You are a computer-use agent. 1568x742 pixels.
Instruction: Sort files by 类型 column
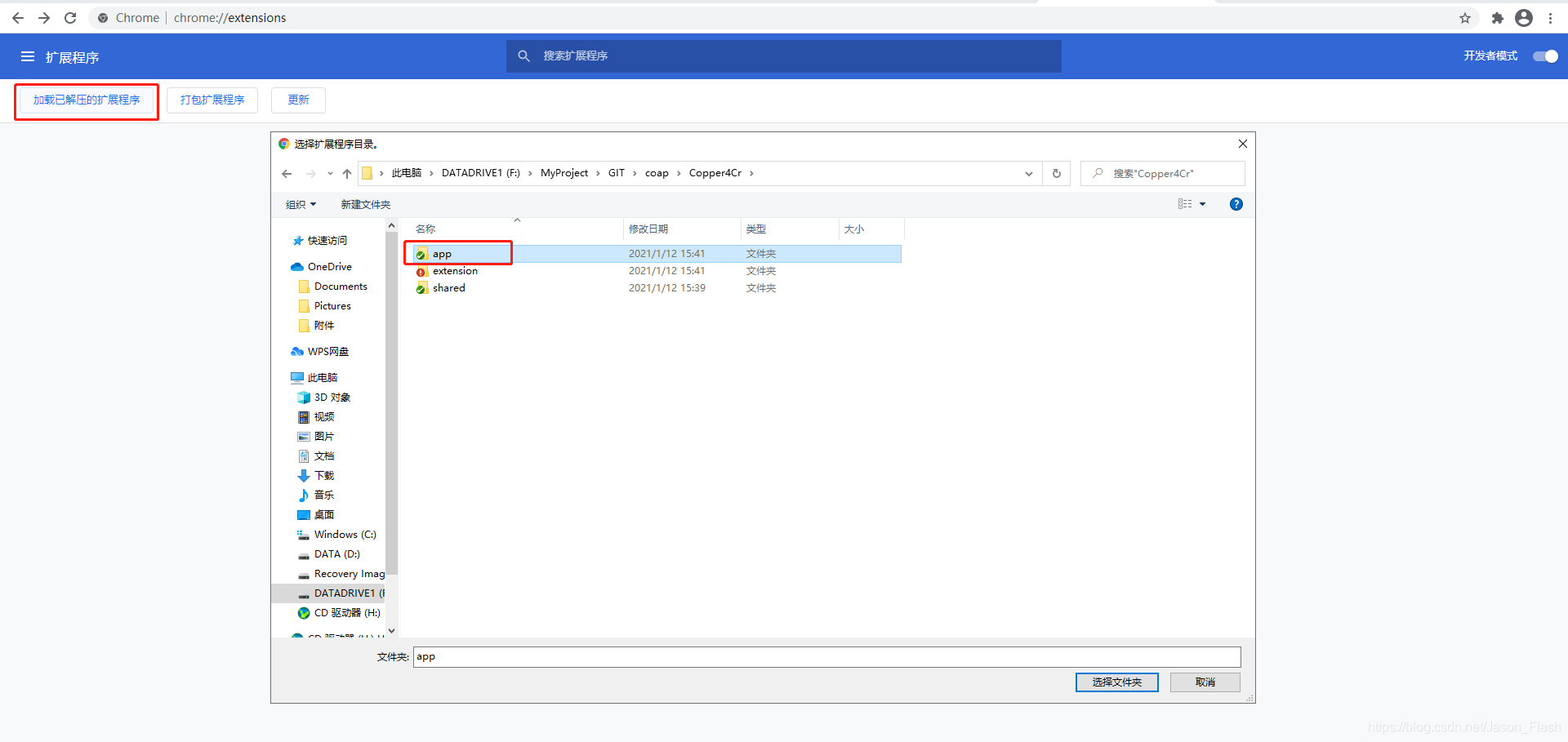756,229
